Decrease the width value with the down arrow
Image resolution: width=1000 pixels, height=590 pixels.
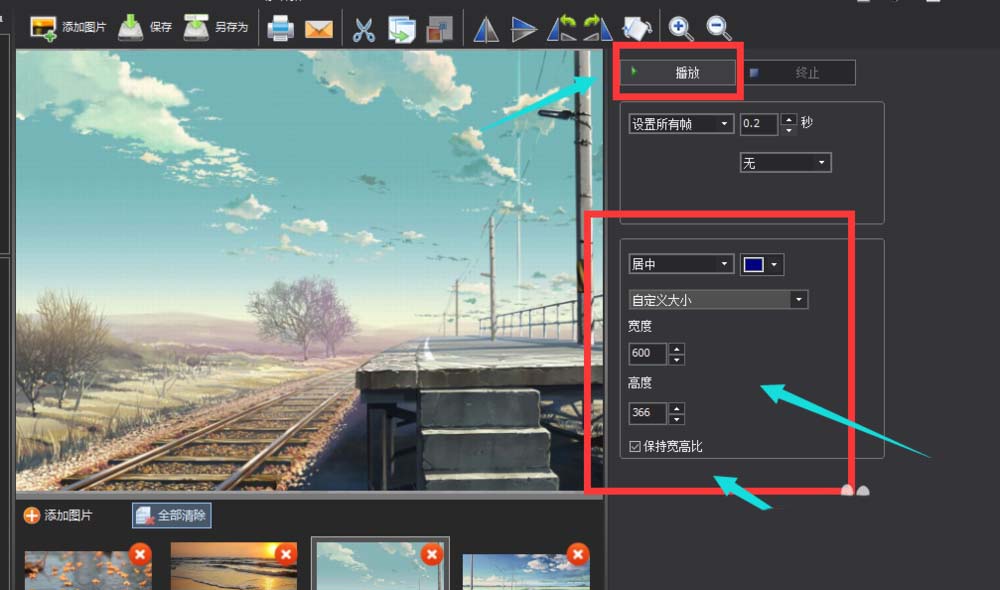click(677, 359)
